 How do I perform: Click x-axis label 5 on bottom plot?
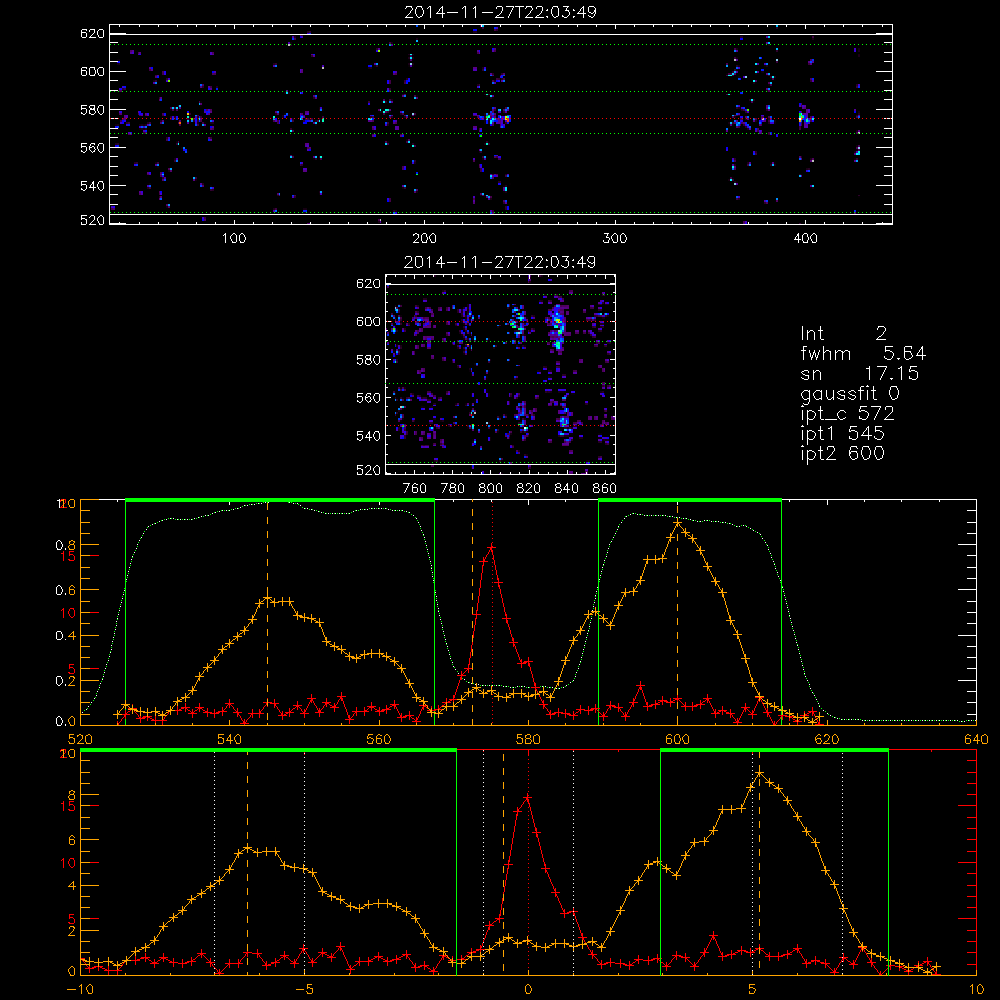click(x=753, y=989)
